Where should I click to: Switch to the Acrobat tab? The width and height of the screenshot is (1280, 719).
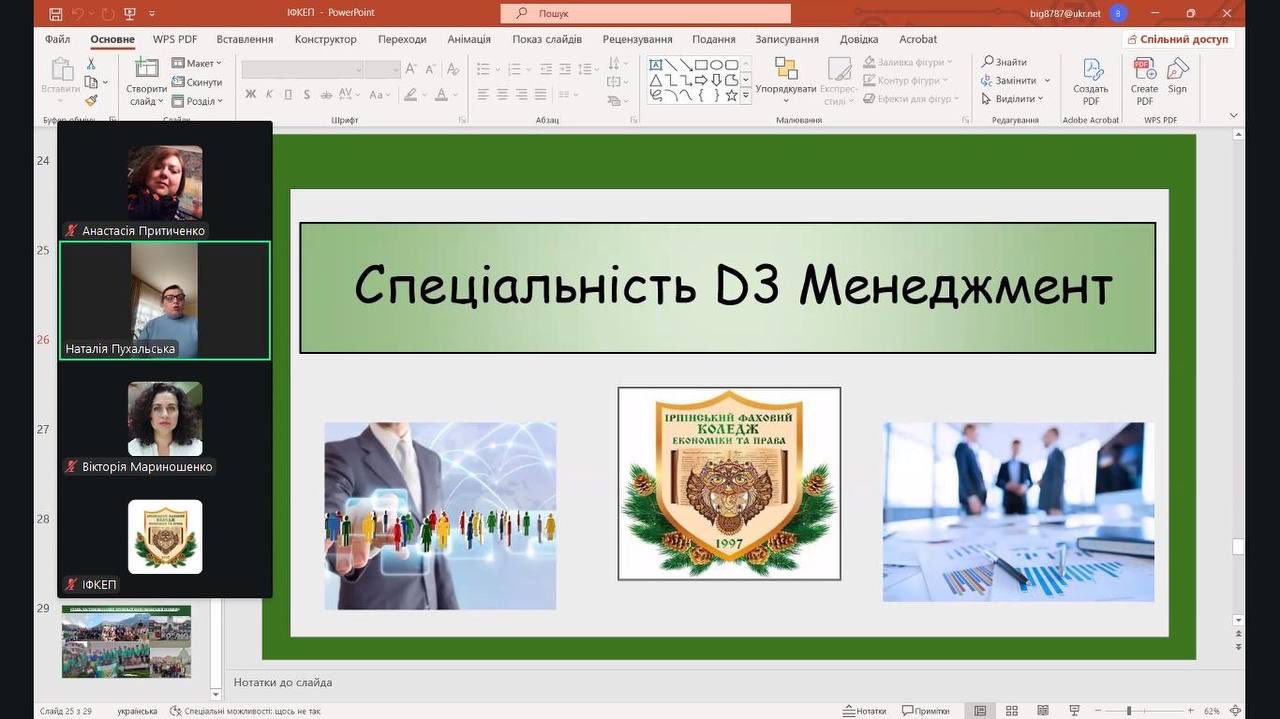pyautogui.click(x=918, y=39)
